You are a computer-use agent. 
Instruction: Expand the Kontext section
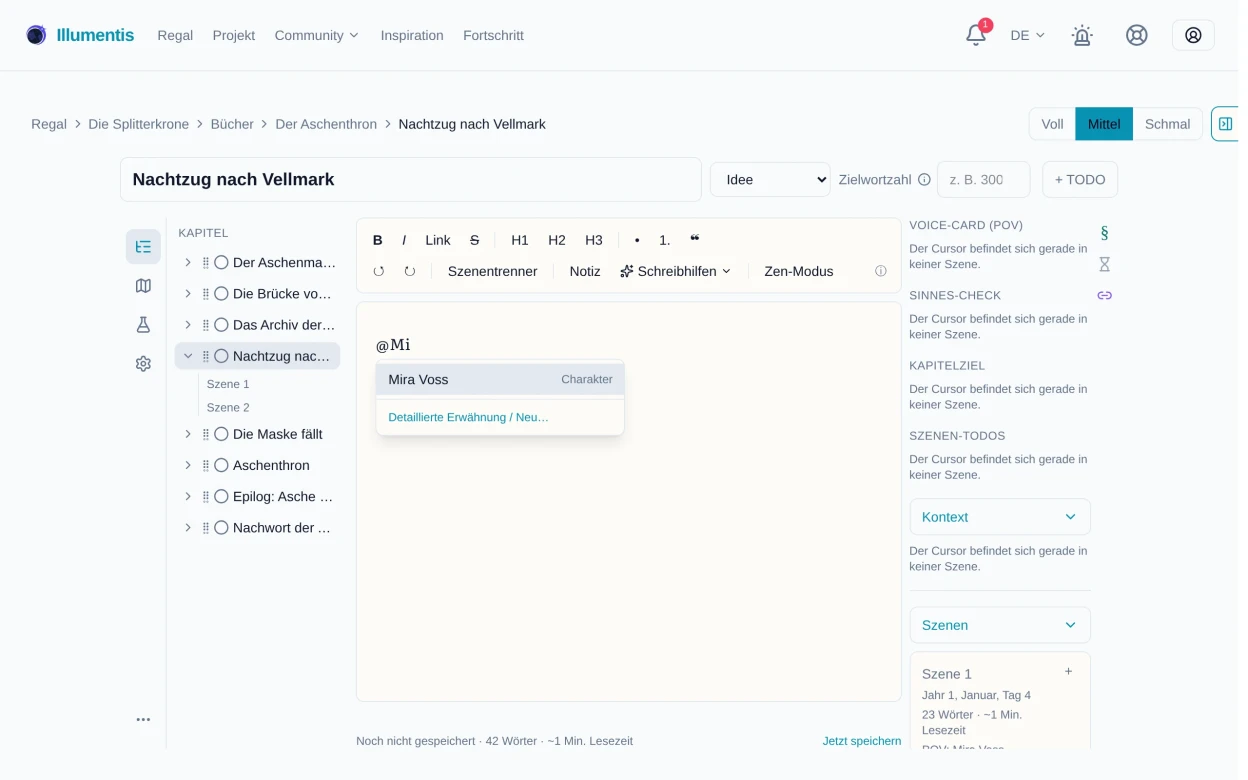[1000, 517]
